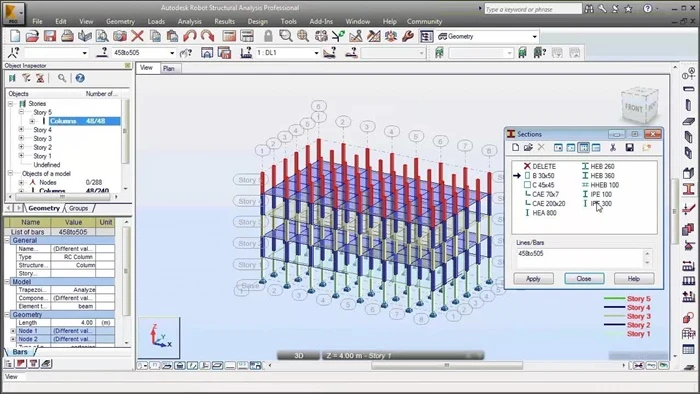Image resolution: width=700 pixels, height=394 pixels.
Task: Expand the Story 4 tree node
Action: pos(21,129)
